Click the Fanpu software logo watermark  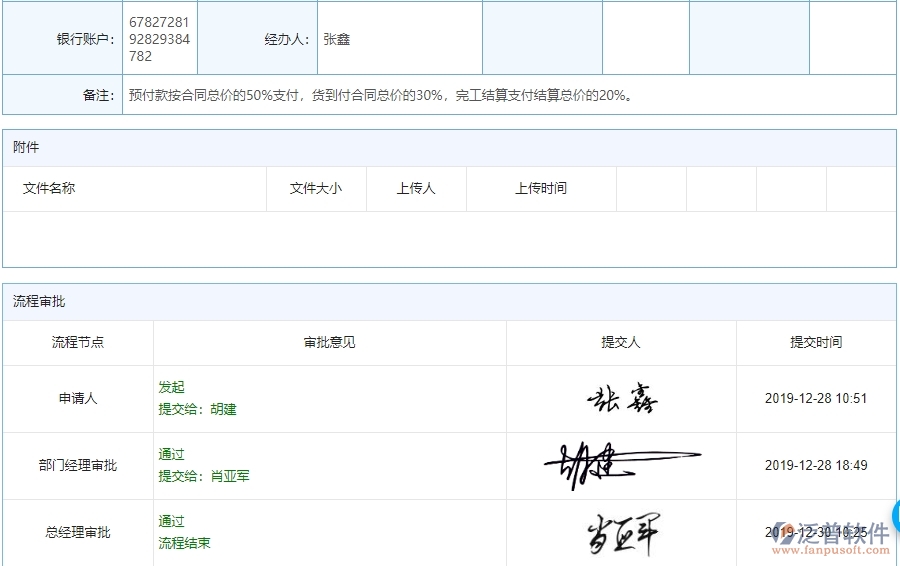832,532
